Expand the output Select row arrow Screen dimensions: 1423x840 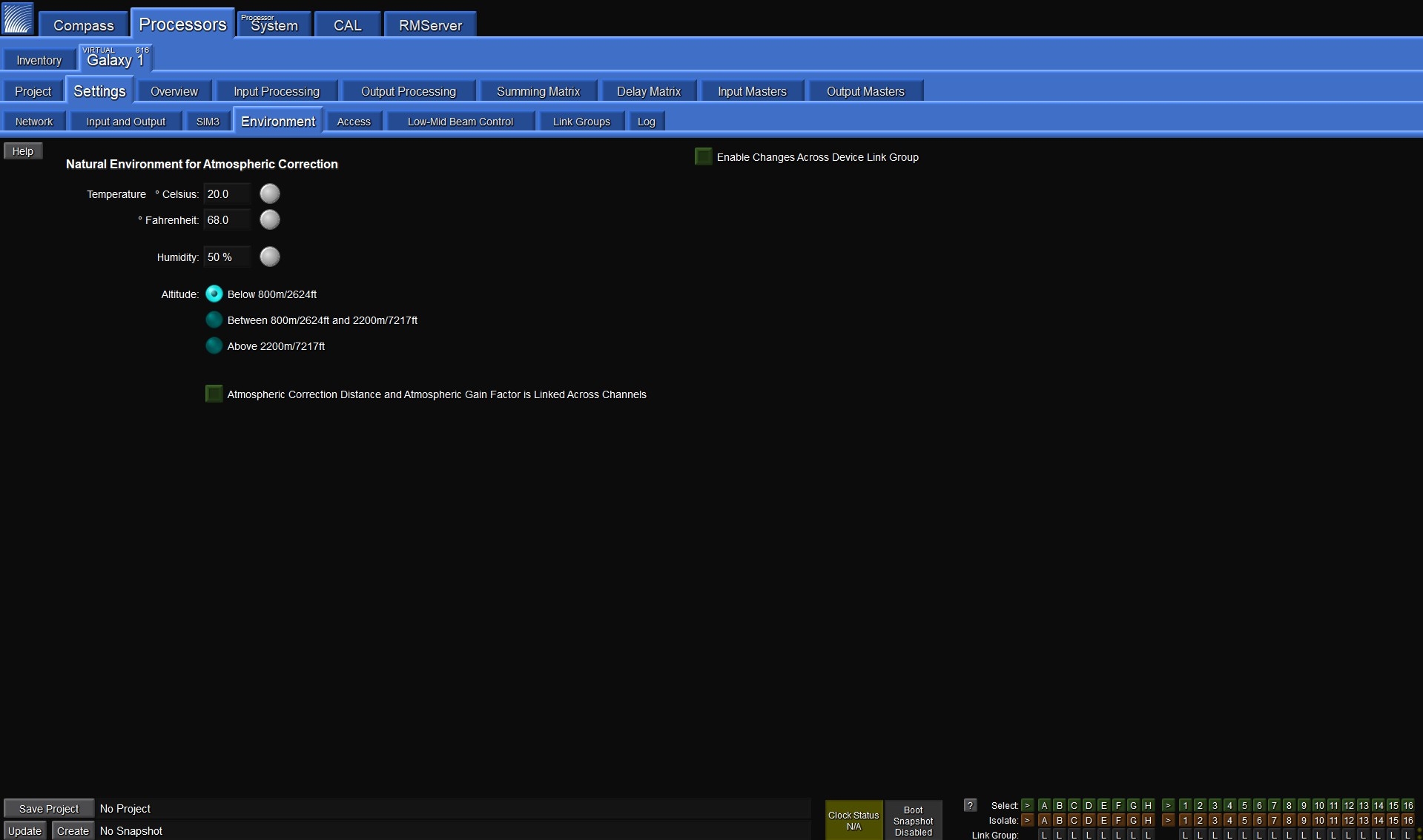point(1168,805)
